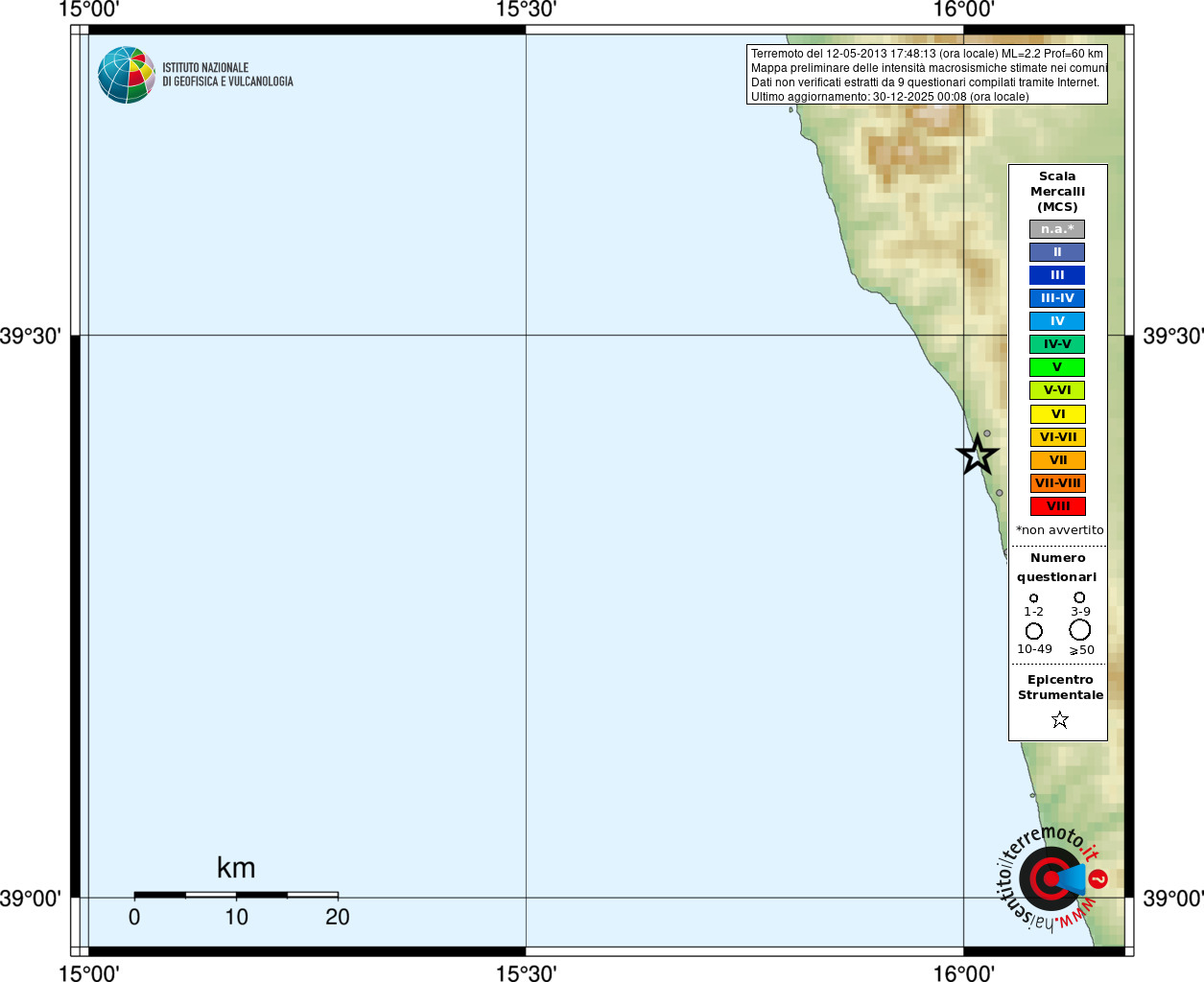Viewport: 1204px width, 982px height.
Task: Click the IV-V legend swatch
Action: pos(1057,344)
